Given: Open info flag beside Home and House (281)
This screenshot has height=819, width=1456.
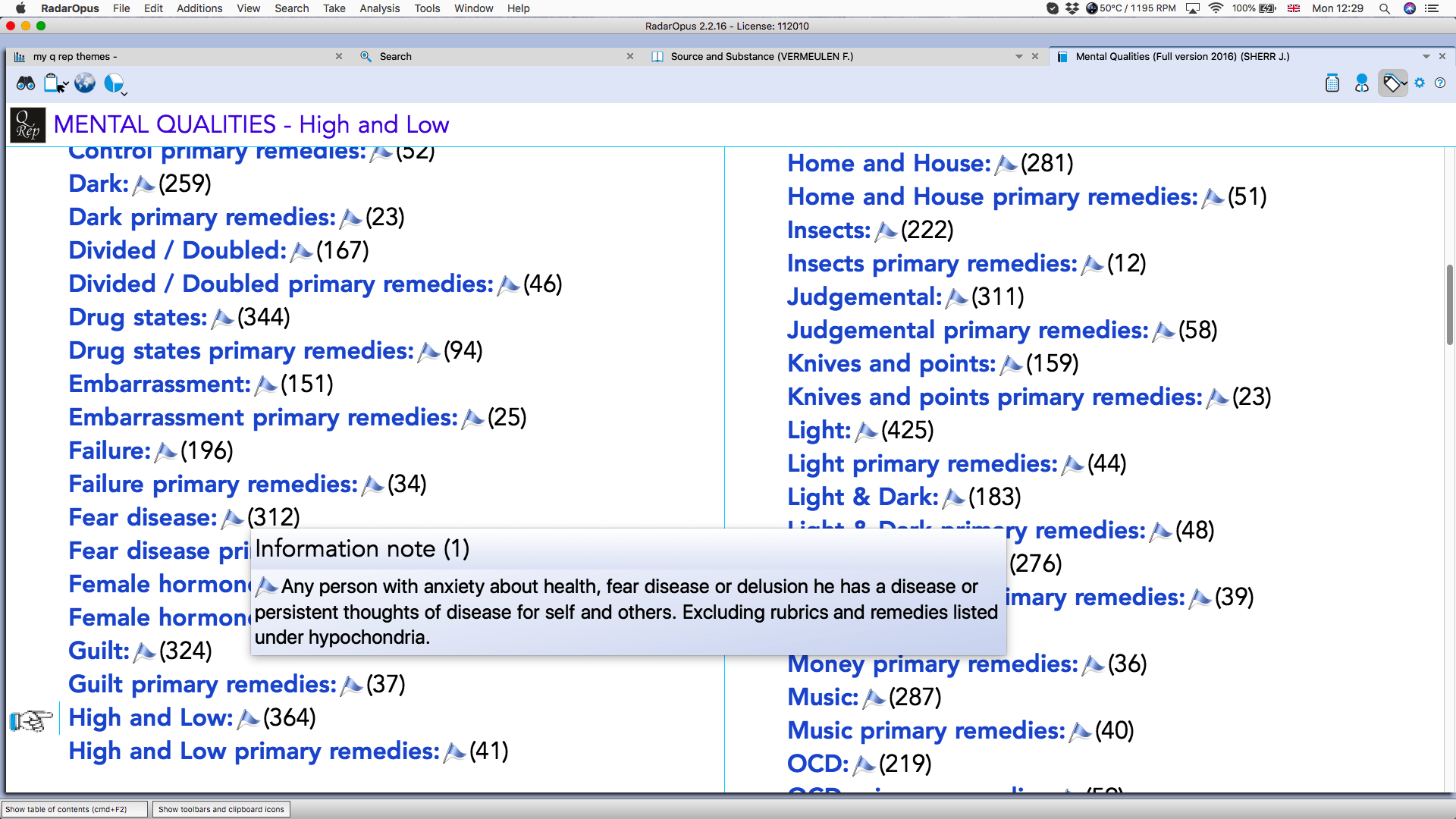Looking at the screenshot, I should pyautogui.click(x=1006, y=164).
